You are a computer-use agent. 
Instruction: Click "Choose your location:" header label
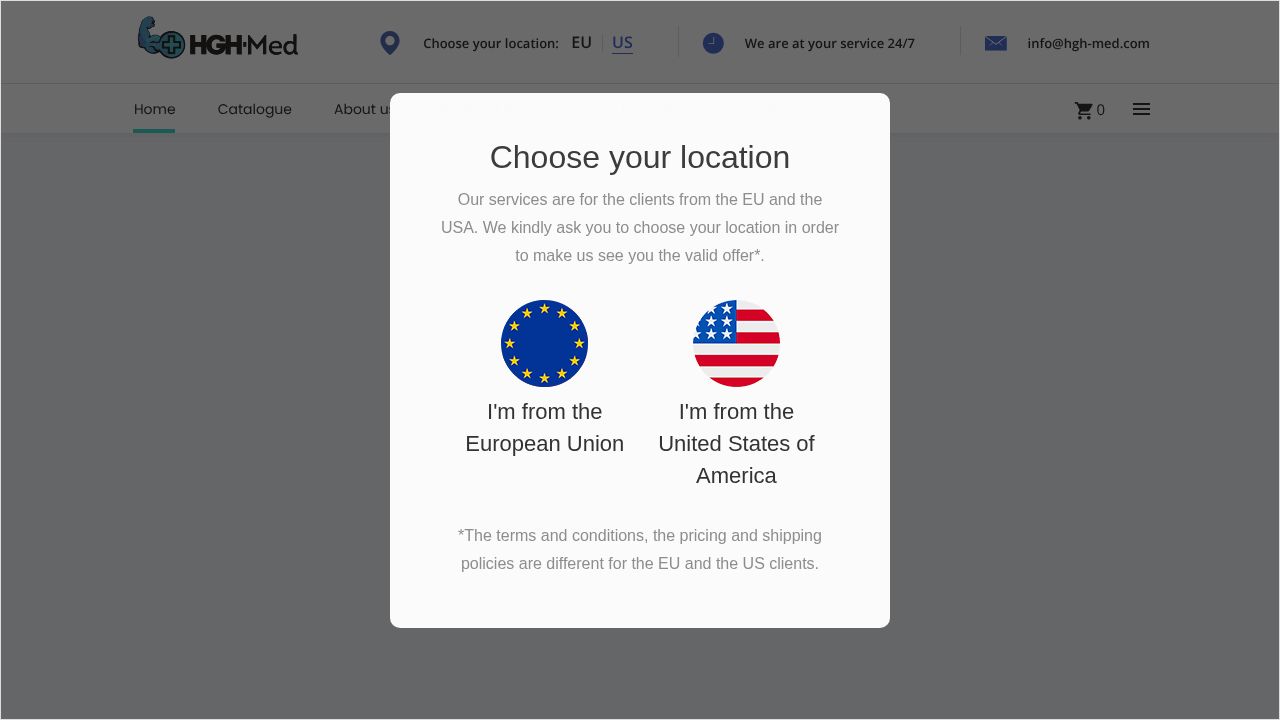tap(491, 43)
